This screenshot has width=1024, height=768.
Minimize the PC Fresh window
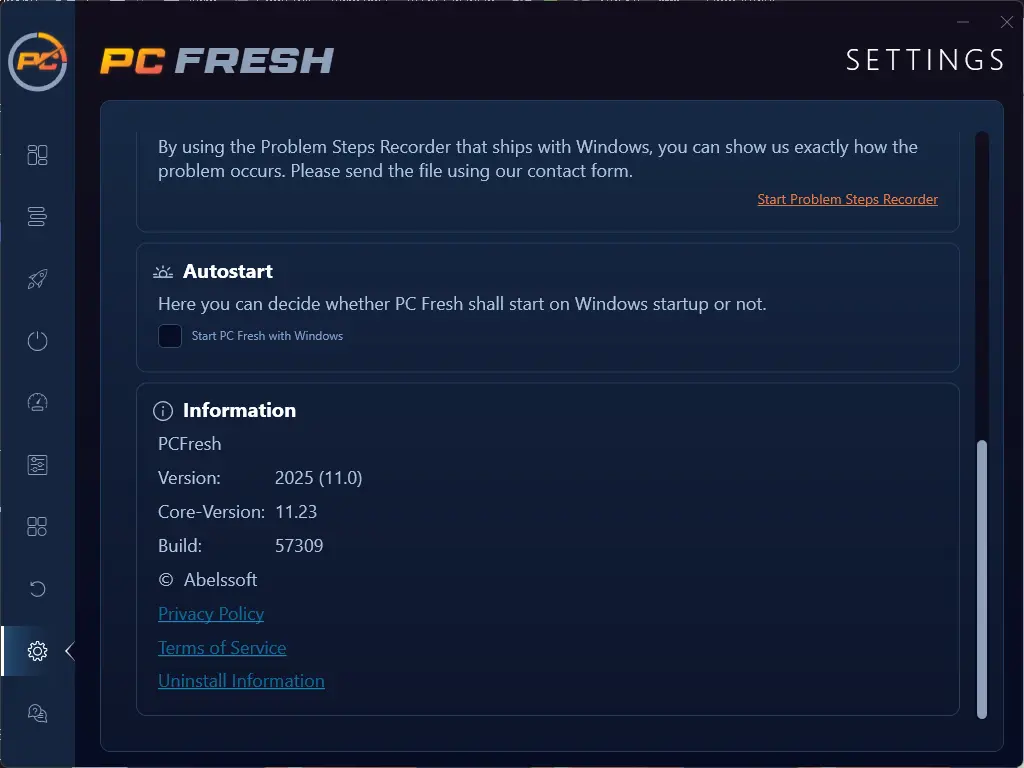[x=963, y=22]
